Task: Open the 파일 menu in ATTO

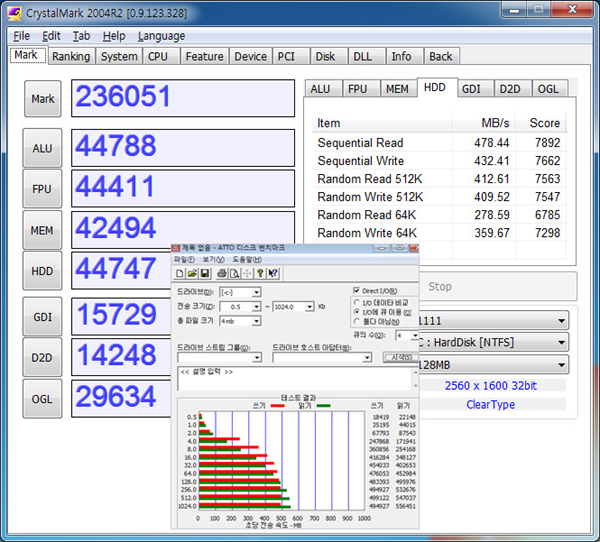Action: 184,260
